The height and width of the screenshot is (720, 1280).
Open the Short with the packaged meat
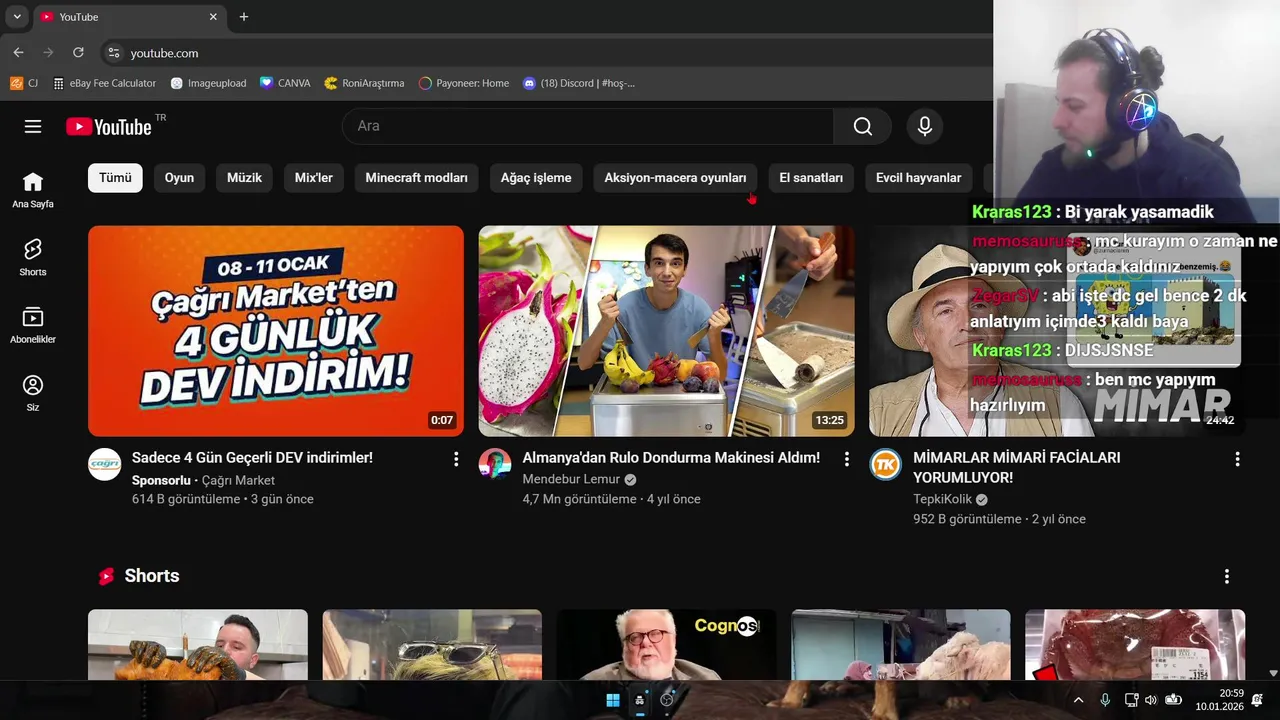pos(1135,645)
